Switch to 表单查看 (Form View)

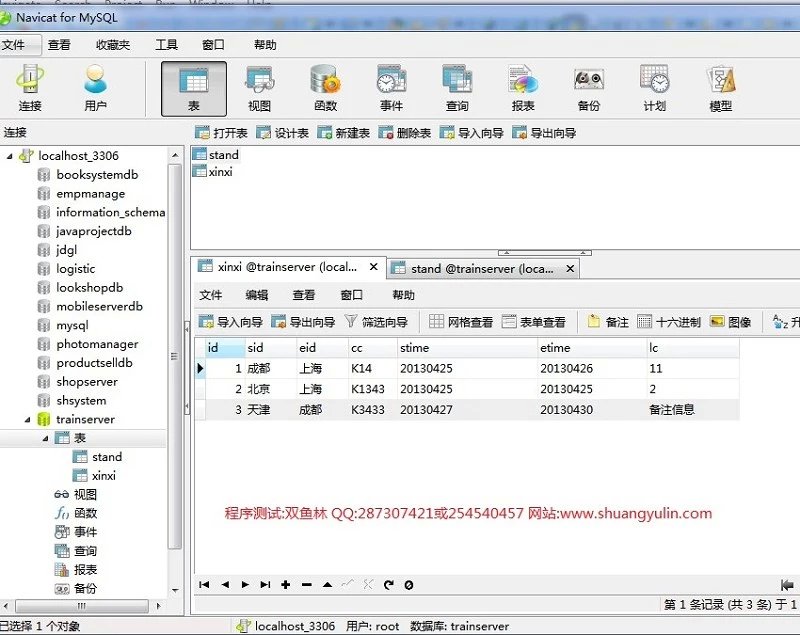pyautogui.click(x=534, y=322)
